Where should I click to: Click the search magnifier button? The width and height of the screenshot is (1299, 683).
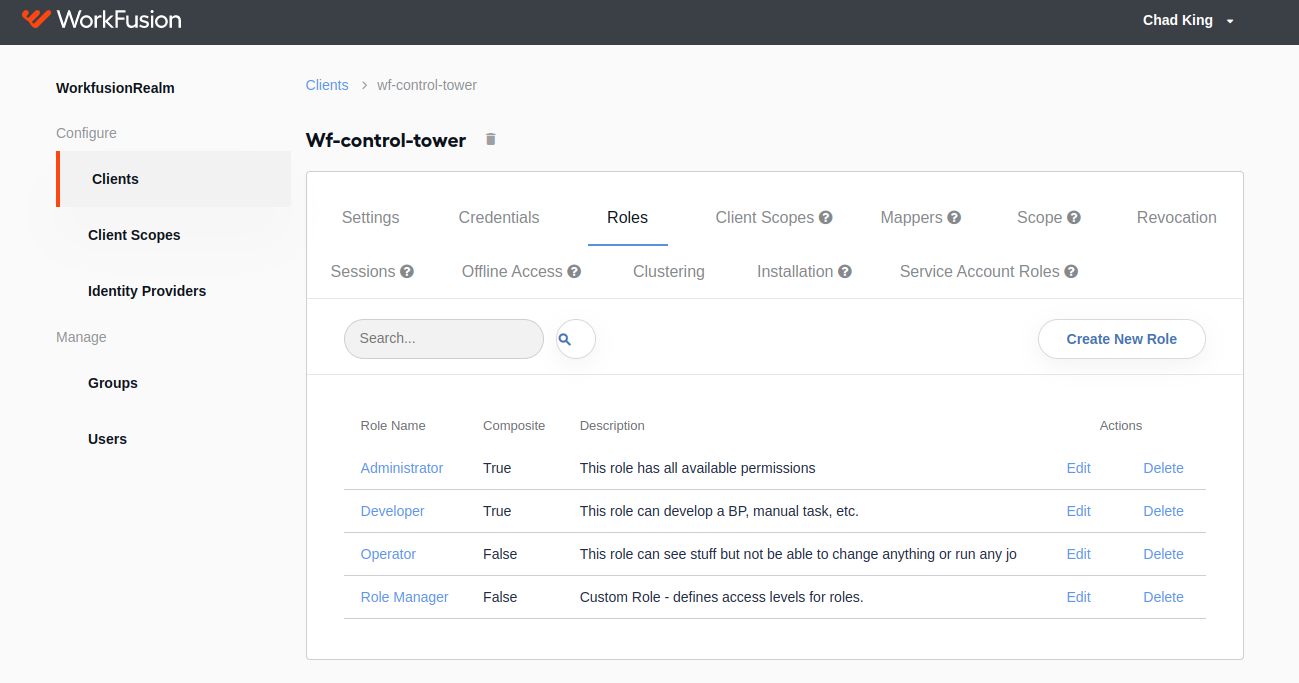(576, 339)
